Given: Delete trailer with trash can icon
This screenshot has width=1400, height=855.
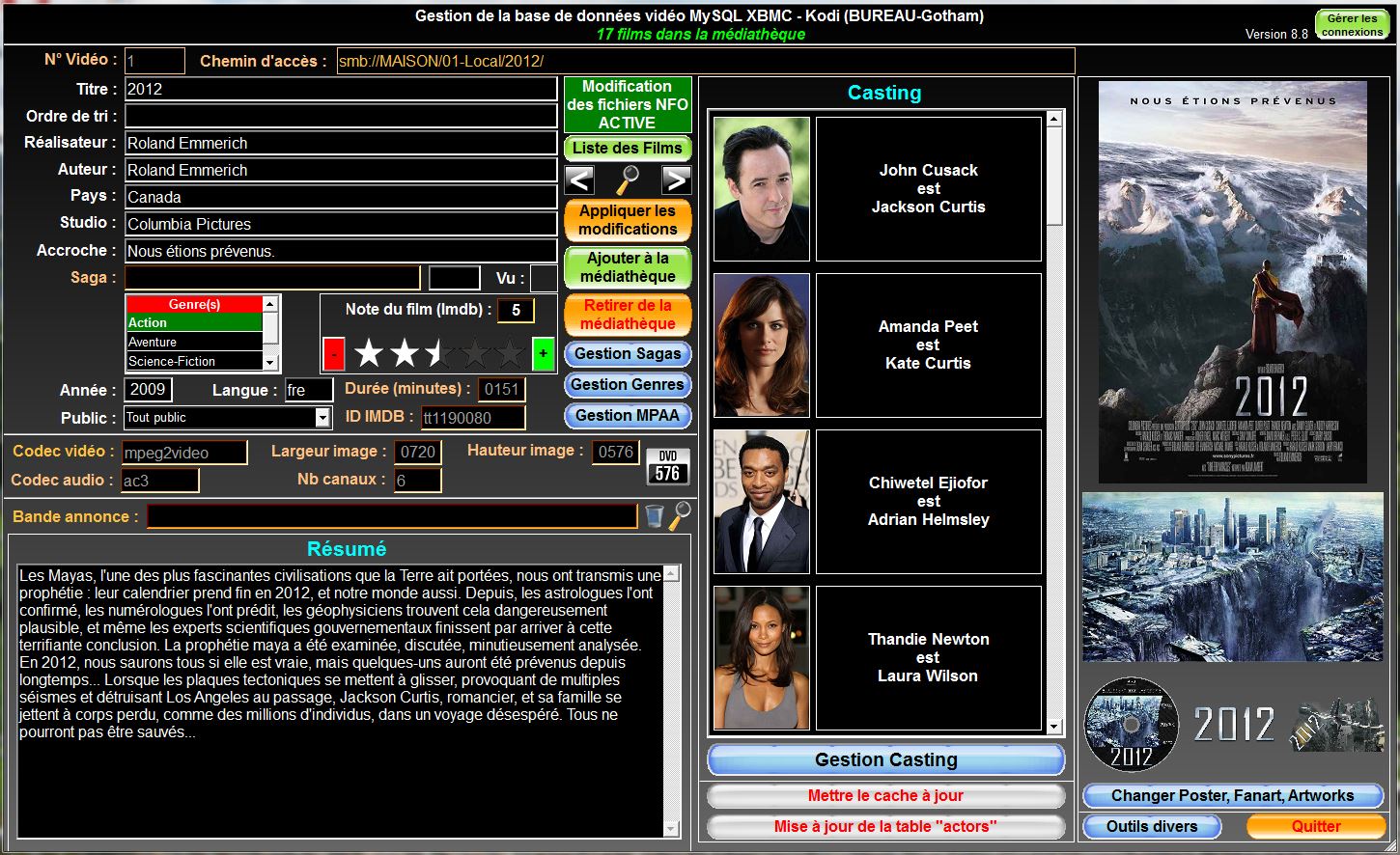Looking at the screenshot, I should (x=655, y=516).
